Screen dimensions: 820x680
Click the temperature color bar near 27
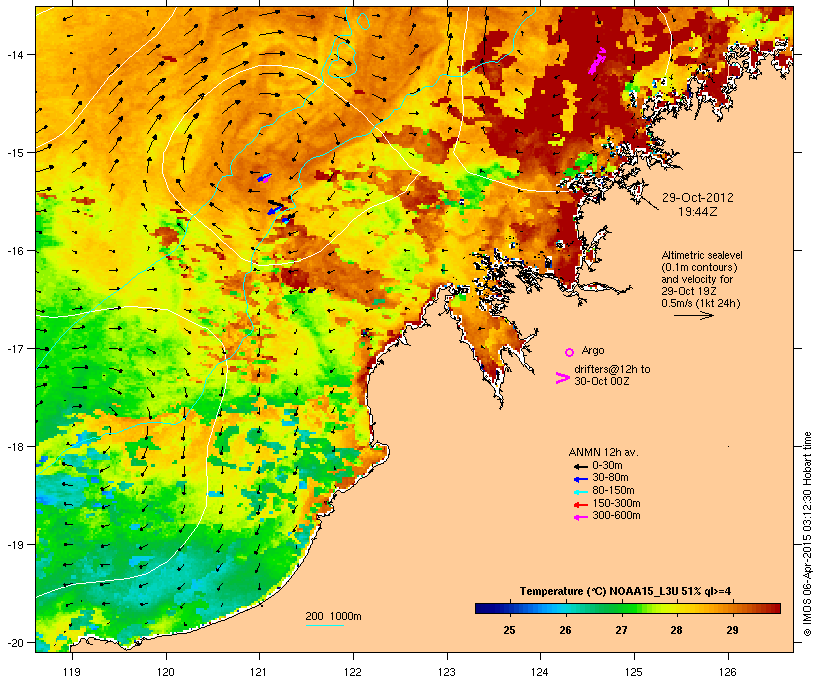tap(621, 608)
